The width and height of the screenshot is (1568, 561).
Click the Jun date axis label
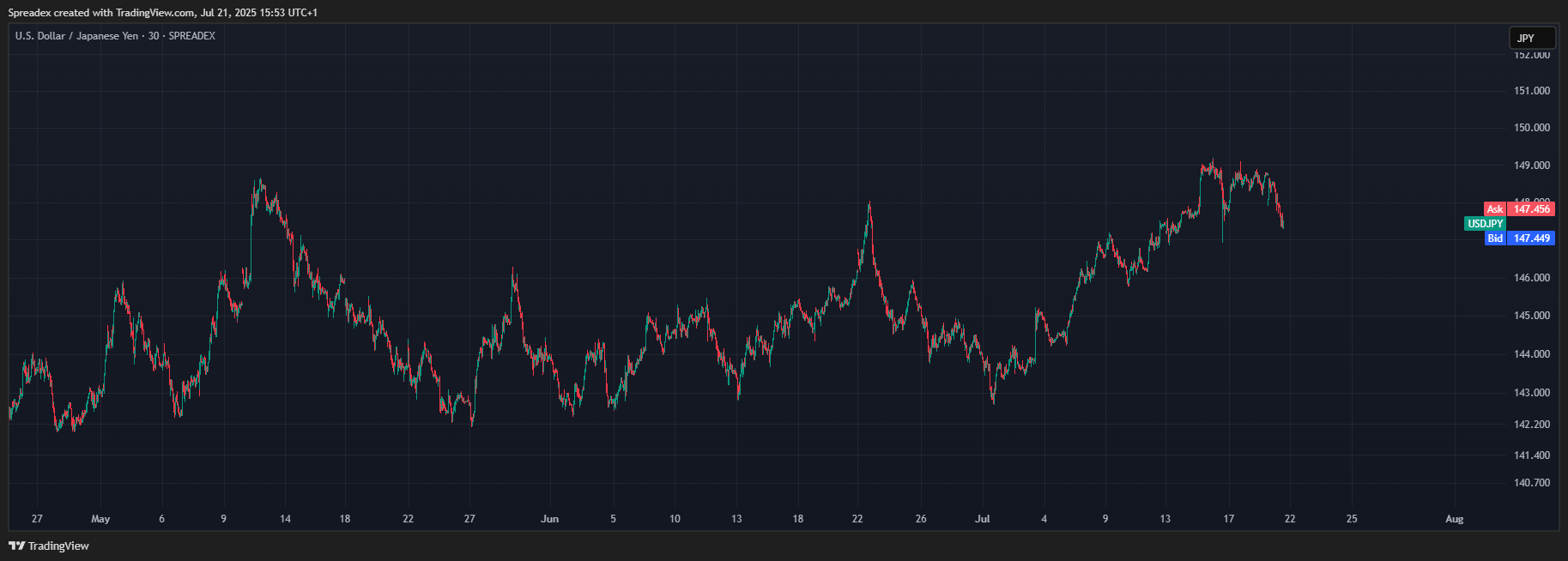click(550, 519)
